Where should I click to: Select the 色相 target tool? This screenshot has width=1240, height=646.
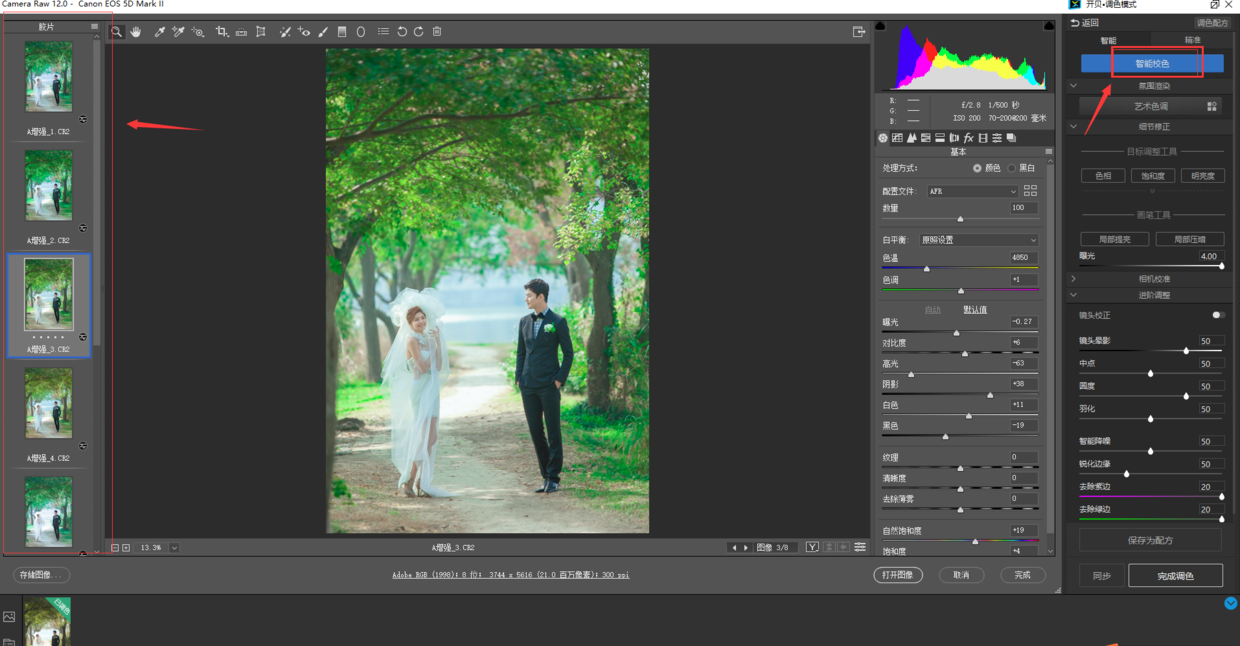point(1103,176)
